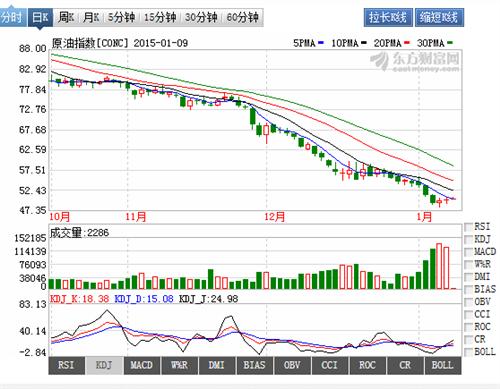This screenshot has width=500, height=389.
Task: Select the CR button in bottom bar
Action: pos(405,365)
